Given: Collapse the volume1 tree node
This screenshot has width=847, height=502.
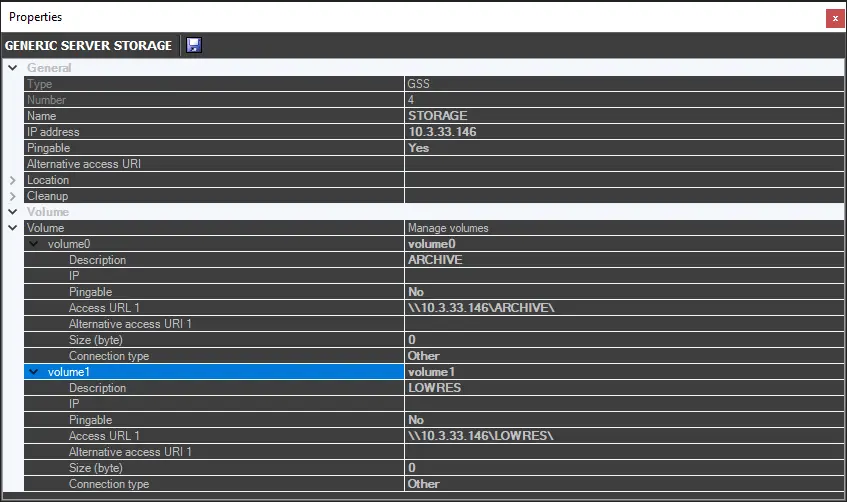Looking at the screenshot, I should pos(35,372).
